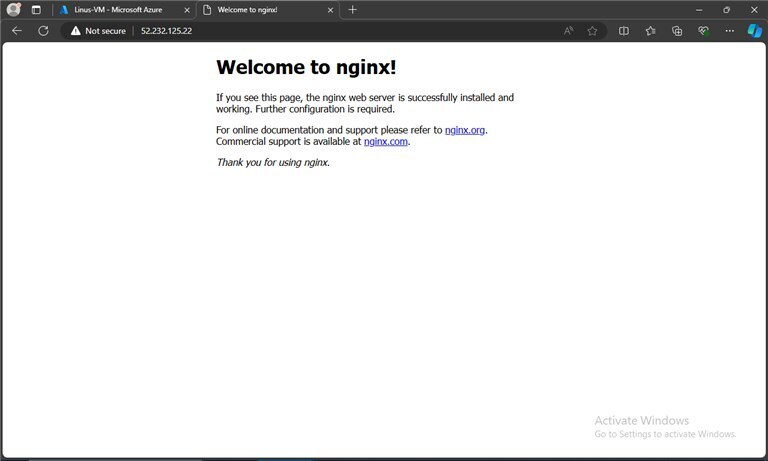Screen dimensions: 768x461
Task: Expand Settings and more ellipsis menu
Action: pos(729,31)
